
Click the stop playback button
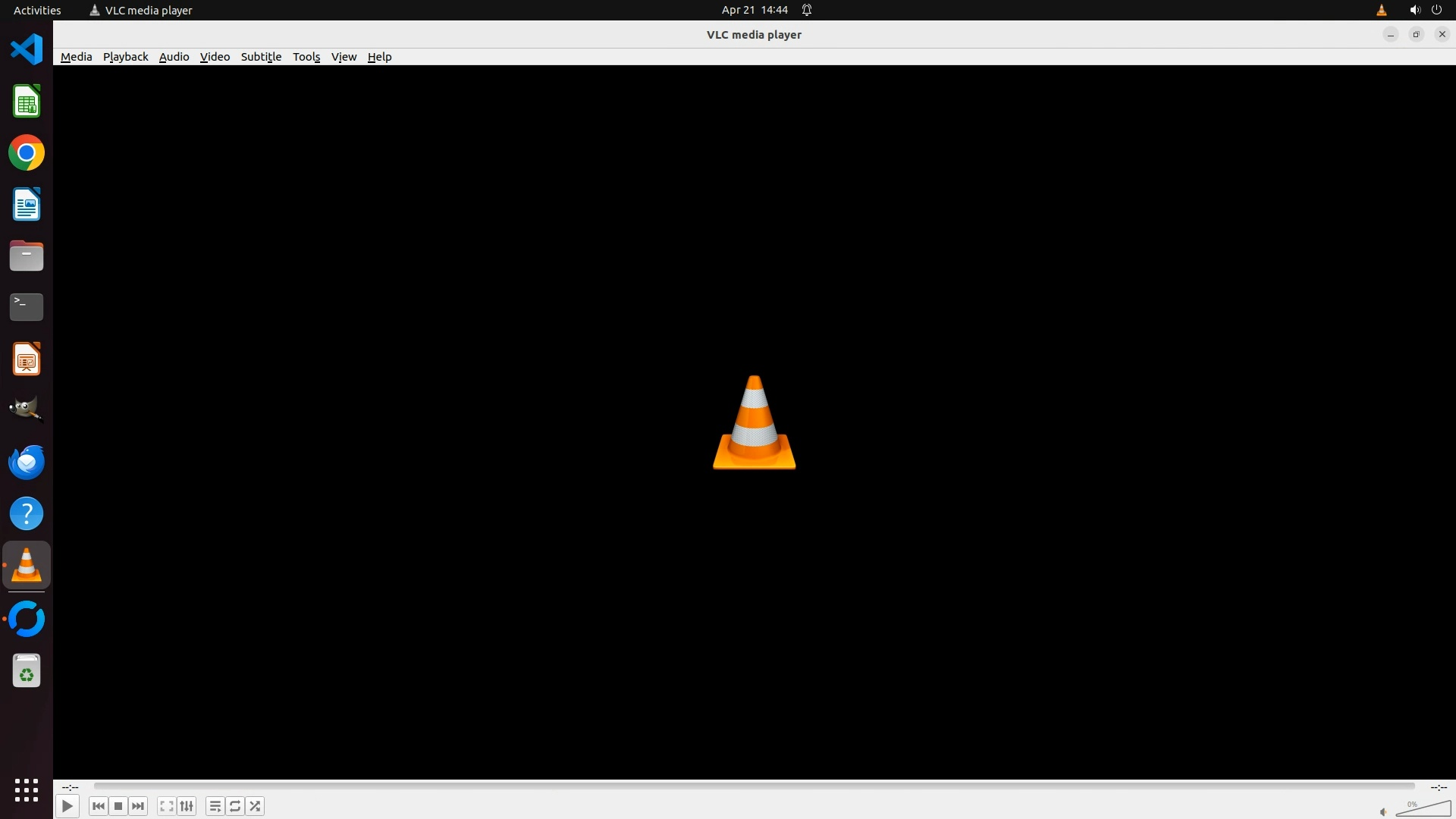[x=118, y=806]
